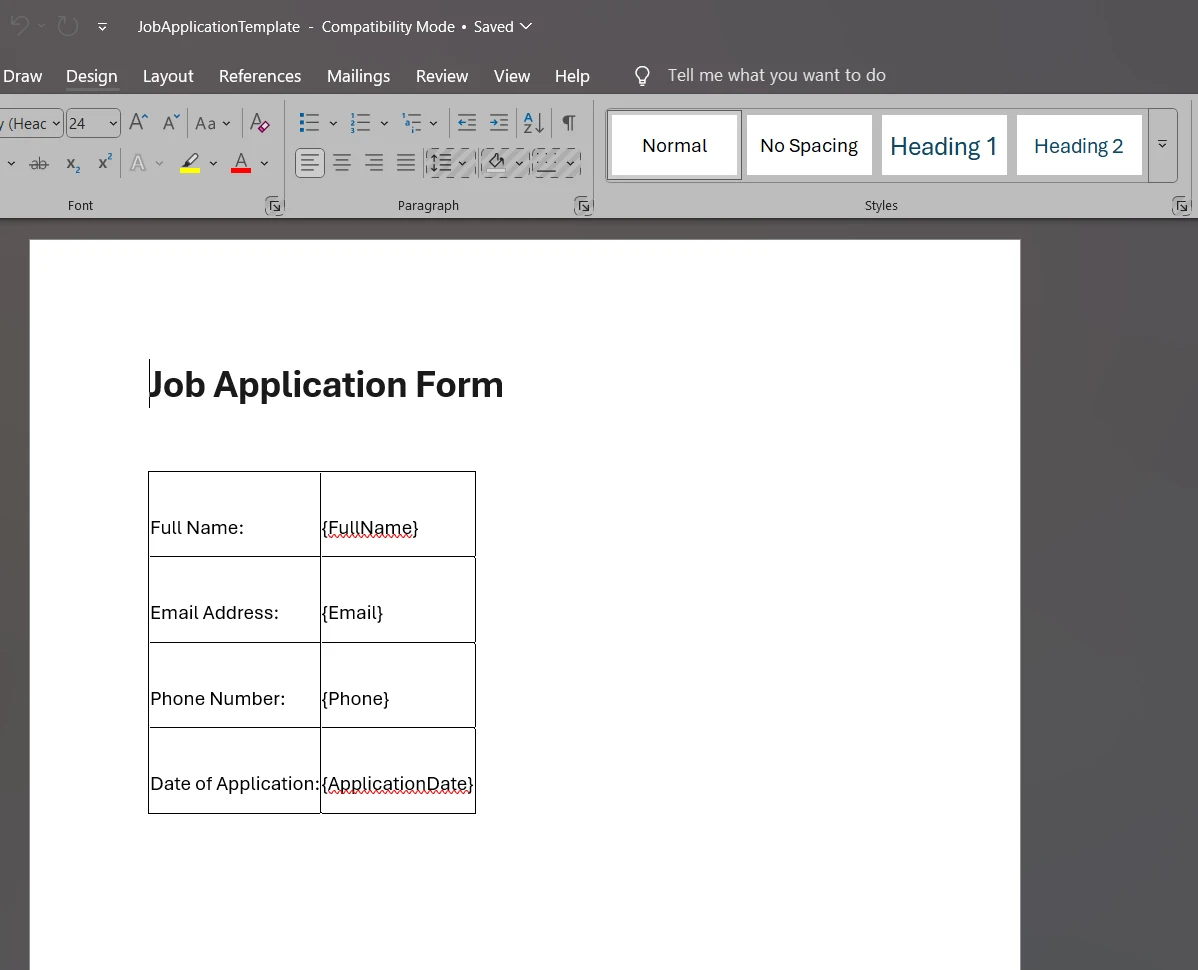Click the Decrease Indent icon
1198x970 pixels.
466,123
